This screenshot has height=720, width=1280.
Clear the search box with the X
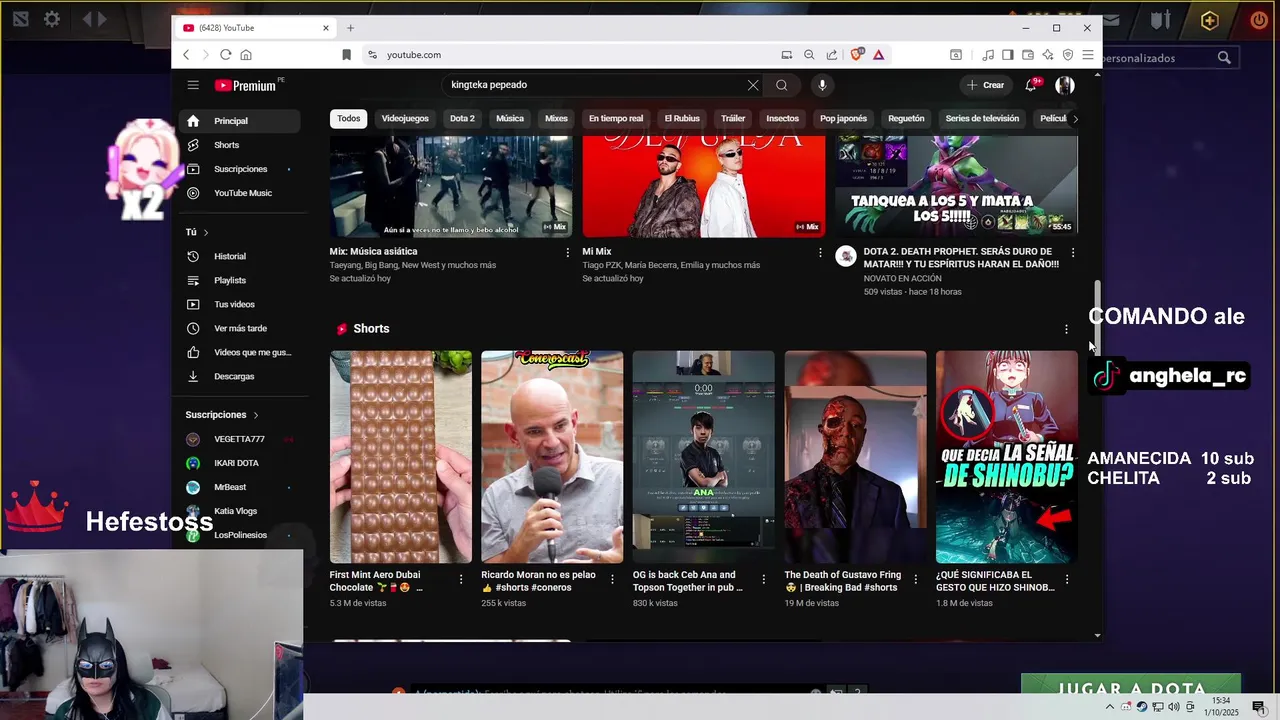(753, 85)
